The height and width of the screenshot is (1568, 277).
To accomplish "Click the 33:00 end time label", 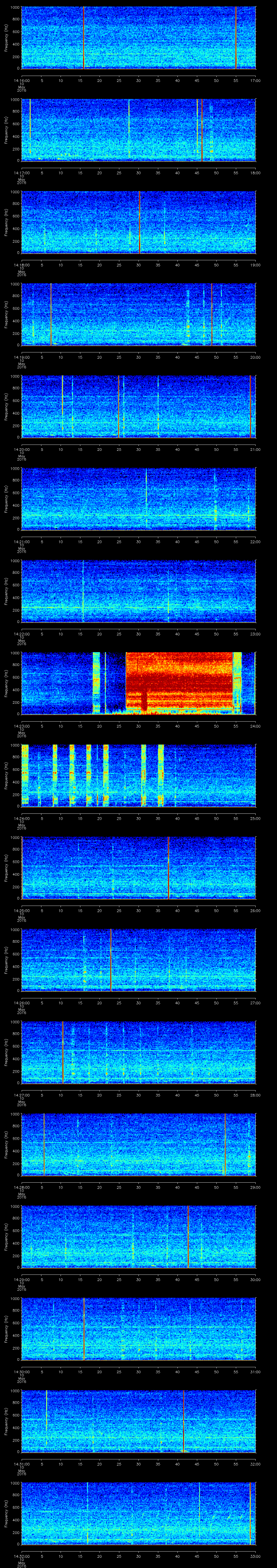I will [255, 1556].
